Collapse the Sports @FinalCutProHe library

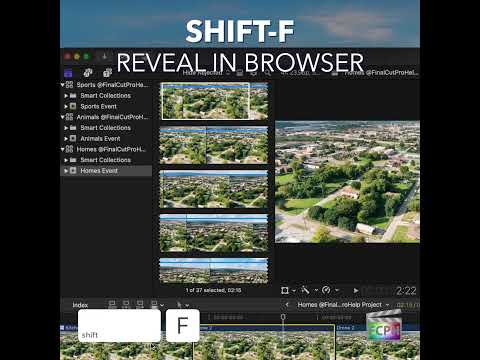coord(62,85)
